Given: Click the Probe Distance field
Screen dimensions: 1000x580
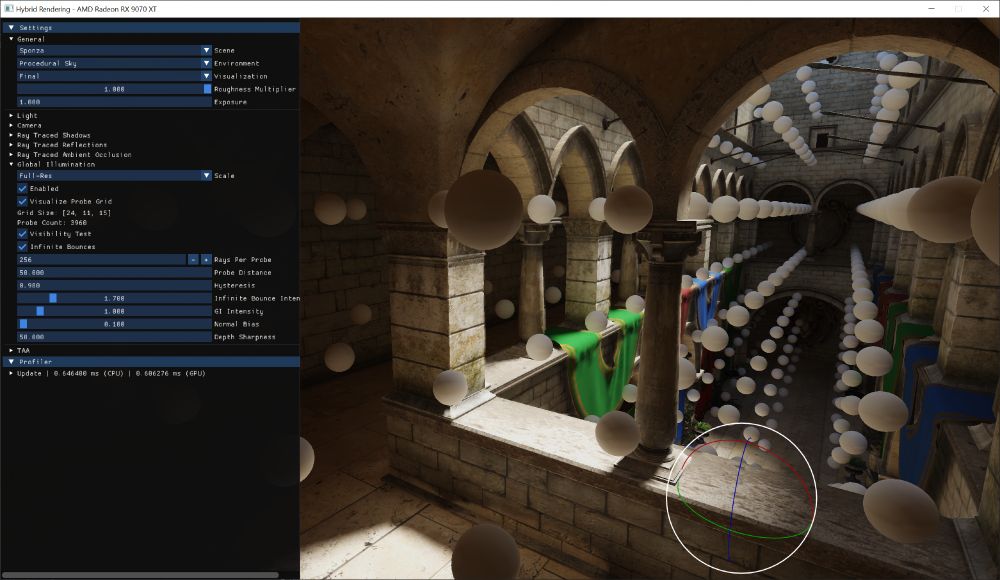Looking at the screenshot, I should click(114, 272).
